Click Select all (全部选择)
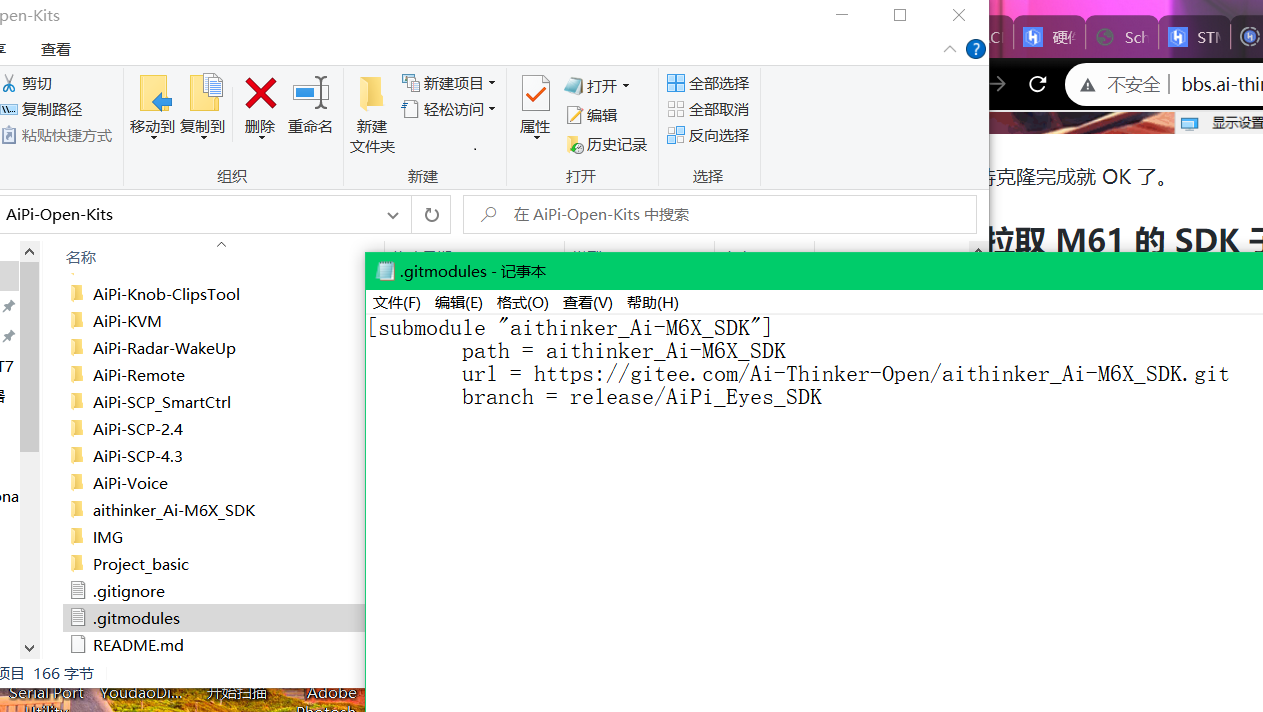Image resolution: width=1263 pixels, height=712 pixels. point(708,83)
